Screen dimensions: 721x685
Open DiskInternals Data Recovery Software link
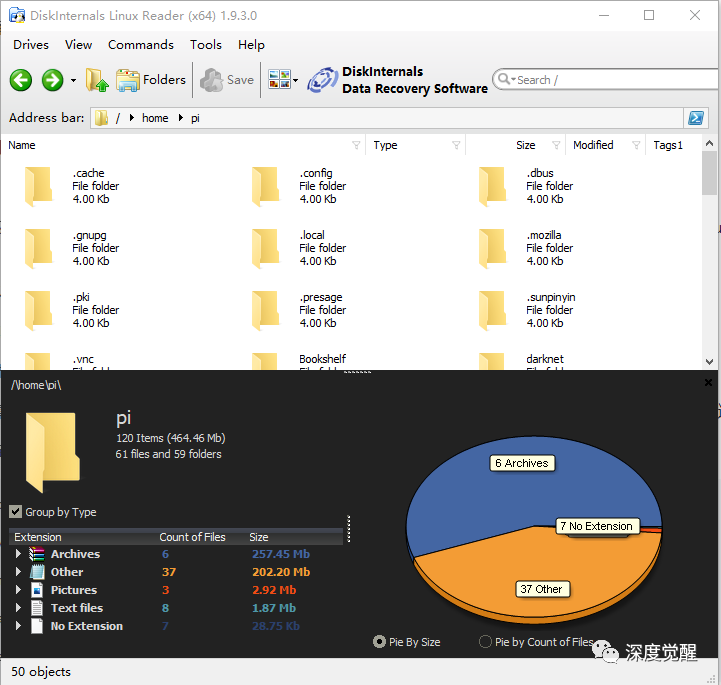click(x=397, y=80)
